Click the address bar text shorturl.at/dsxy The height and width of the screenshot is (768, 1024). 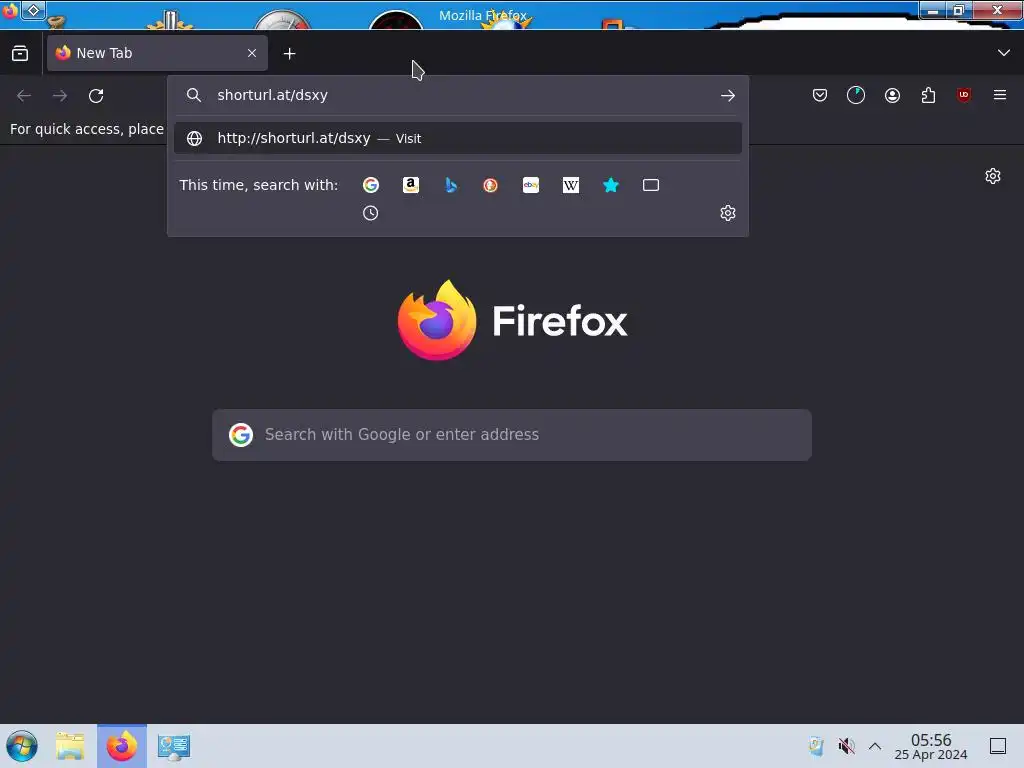coord(272,95)
